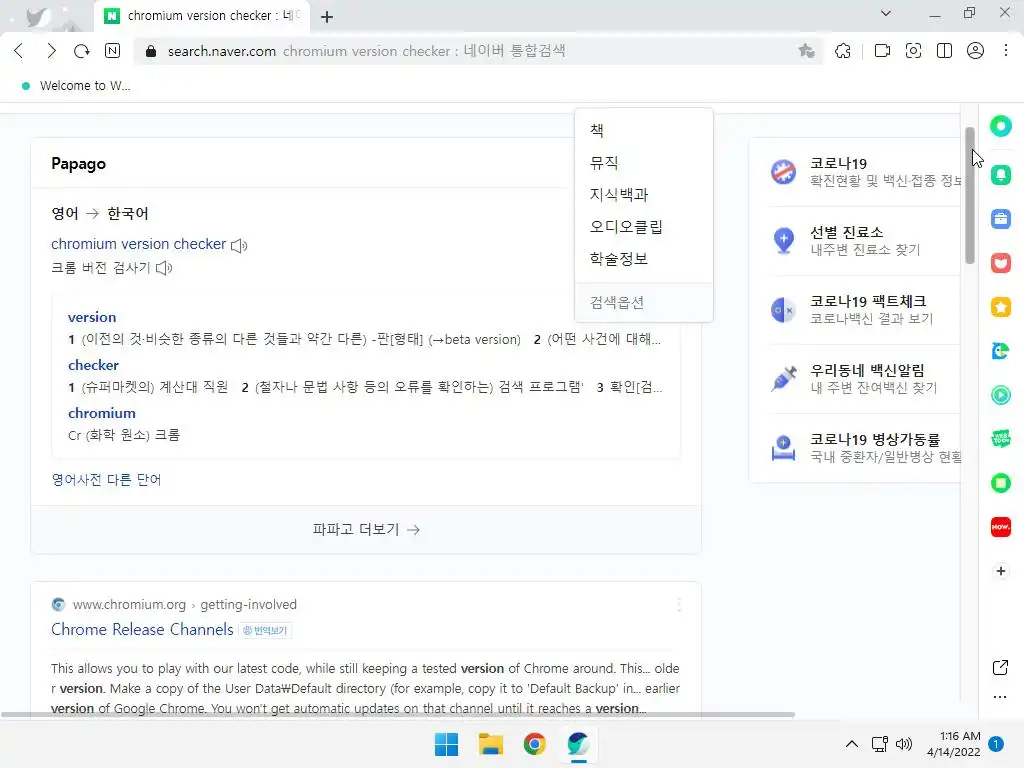The image size is (1024, 768).
Task: Select 오디오클립 from the dropdown menu
Action: pyautogui.click(x=643, y=226)
